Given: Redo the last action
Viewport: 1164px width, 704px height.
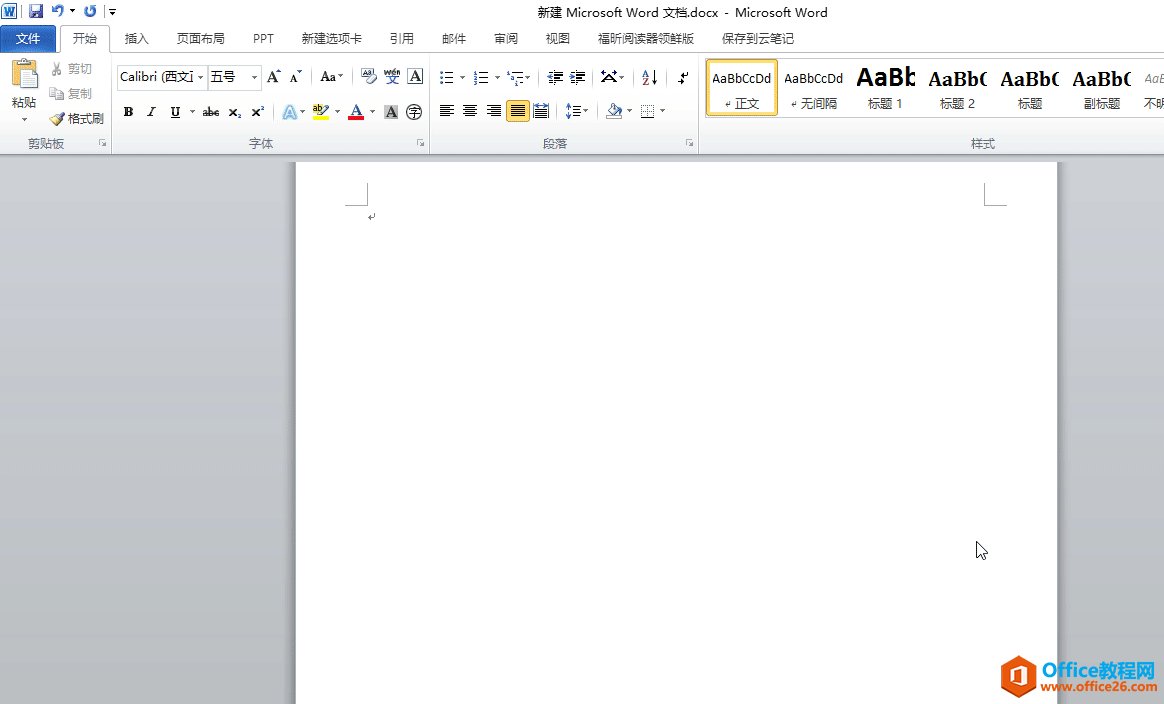Looking at the screenshot, I should click(90, 11).
